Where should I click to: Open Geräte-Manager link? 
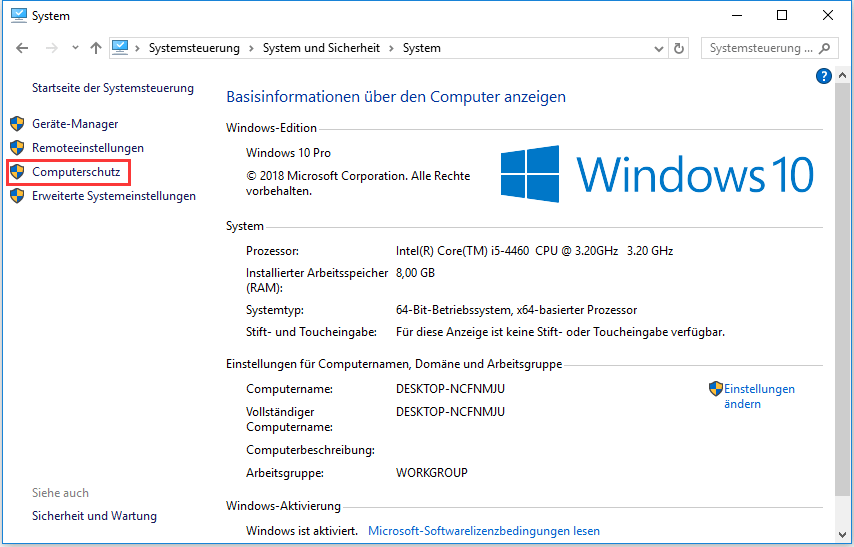click(x=75, y=124)
